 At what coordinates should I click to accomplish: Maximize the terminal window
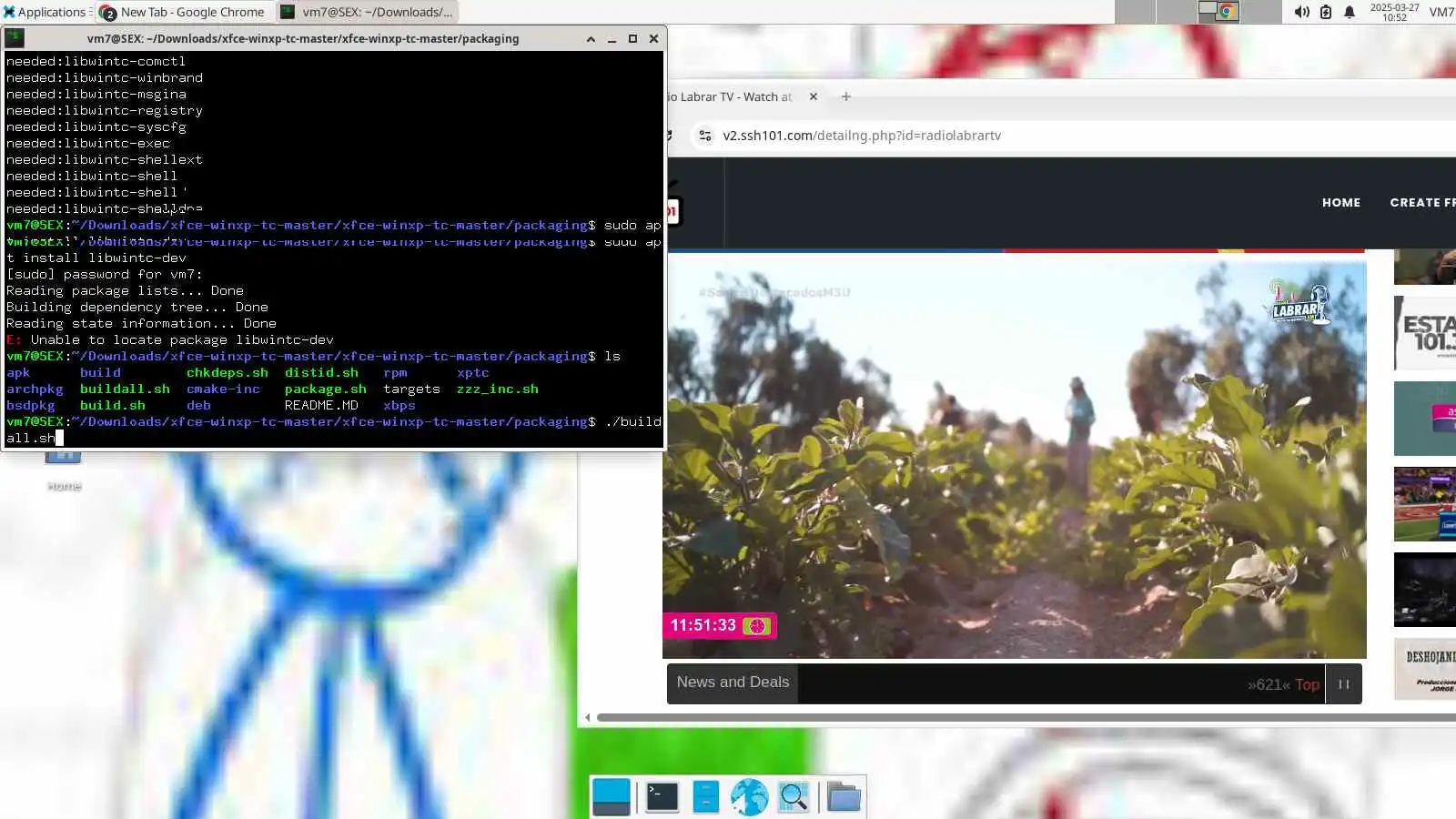(632, 38)
